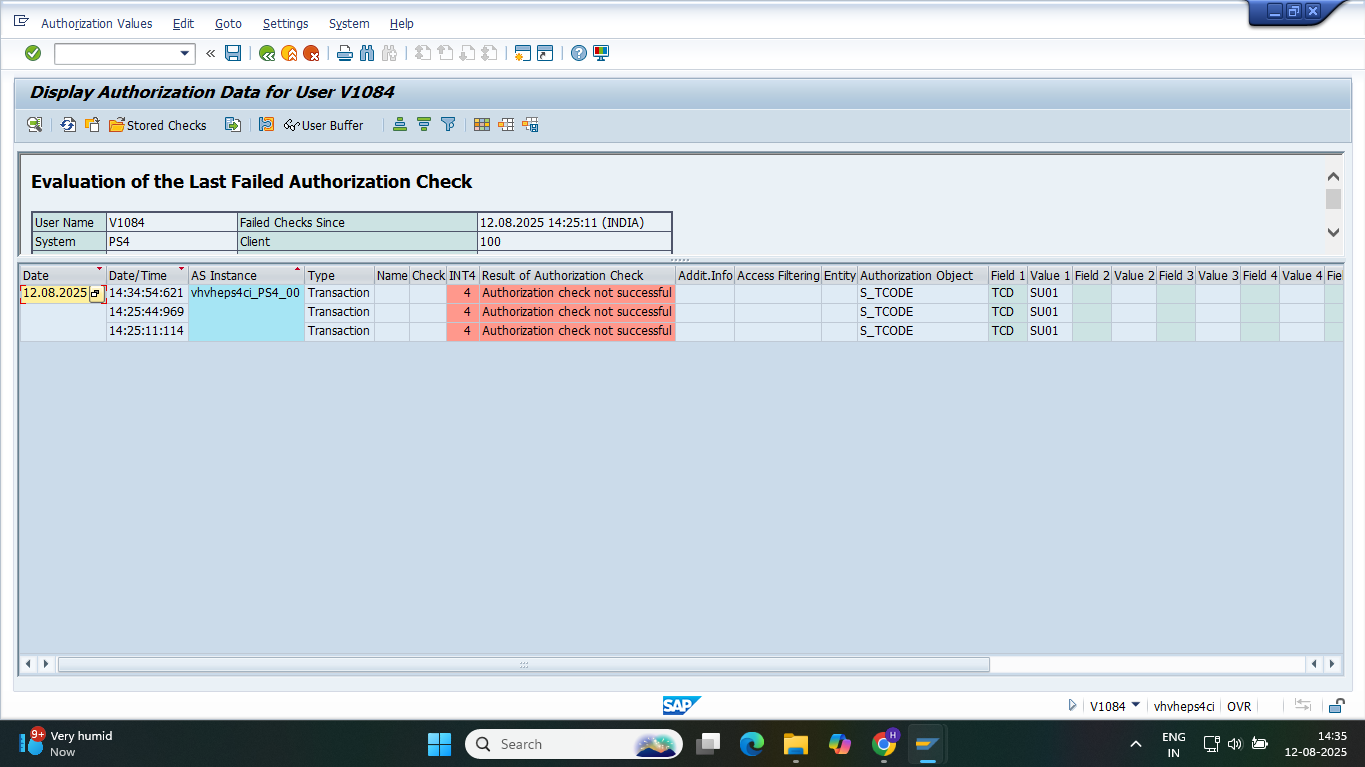Click the red Cancel icon
The width and height of the screenshot is (1365, 767).
pos(311,53)
